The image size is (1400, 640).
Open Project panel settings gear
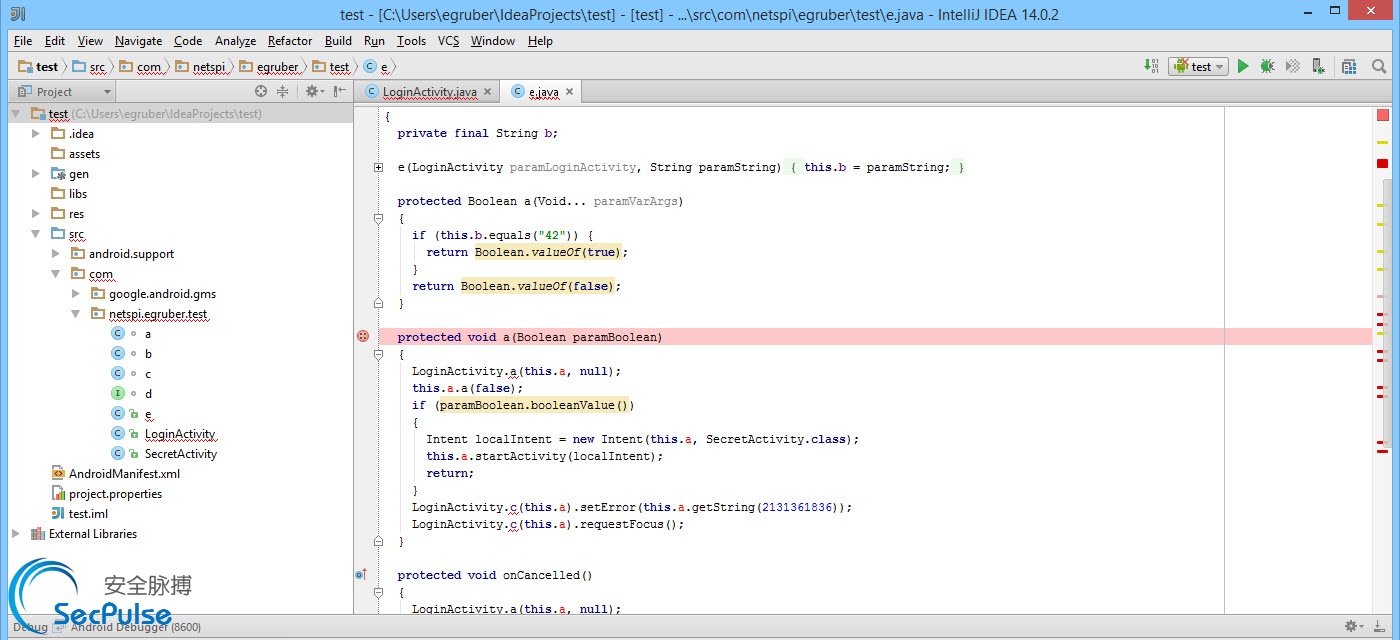(x=314, y=91)
